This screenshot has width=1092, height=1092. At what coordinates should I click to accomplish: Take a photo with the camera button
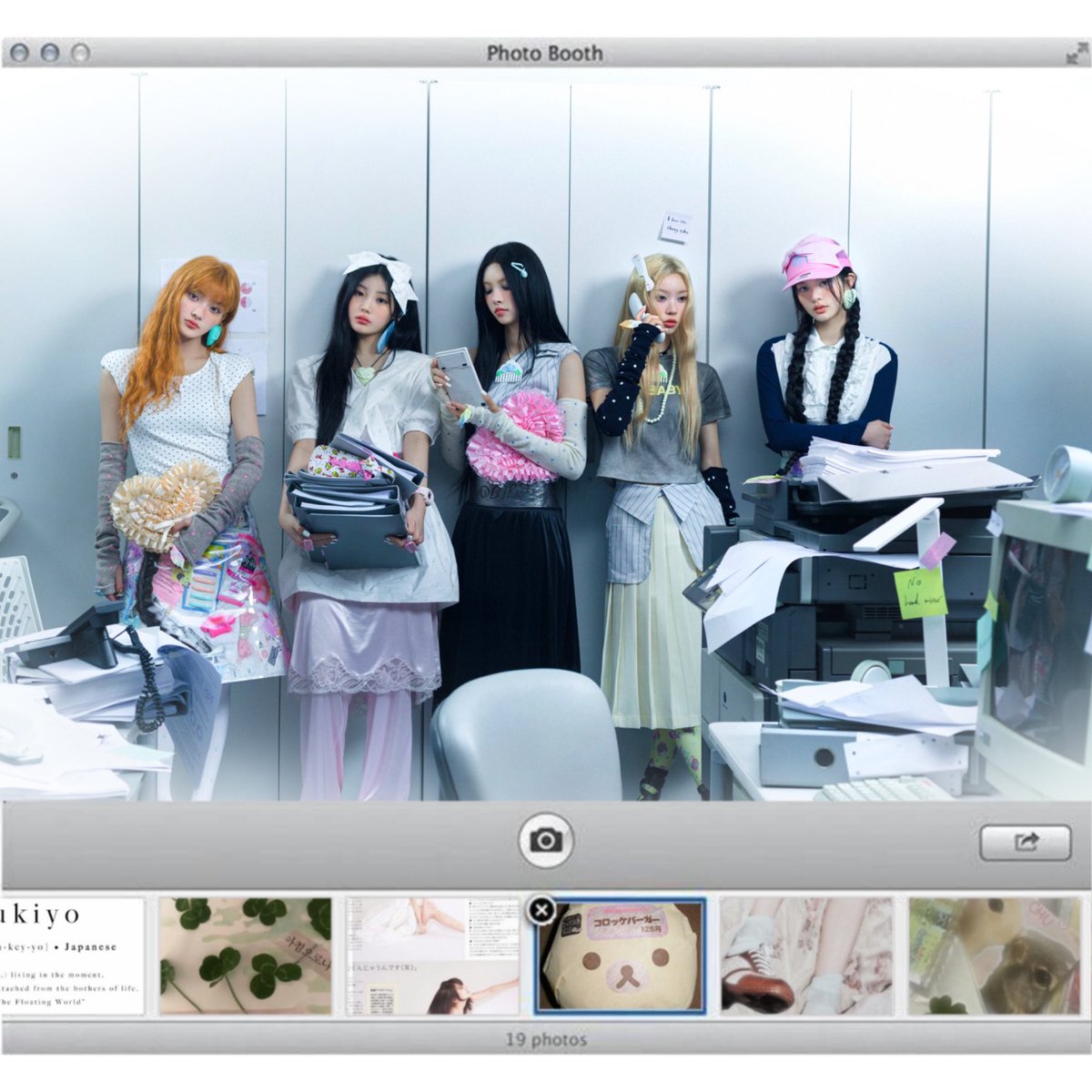pyautogui.click(x=546, y=840)
